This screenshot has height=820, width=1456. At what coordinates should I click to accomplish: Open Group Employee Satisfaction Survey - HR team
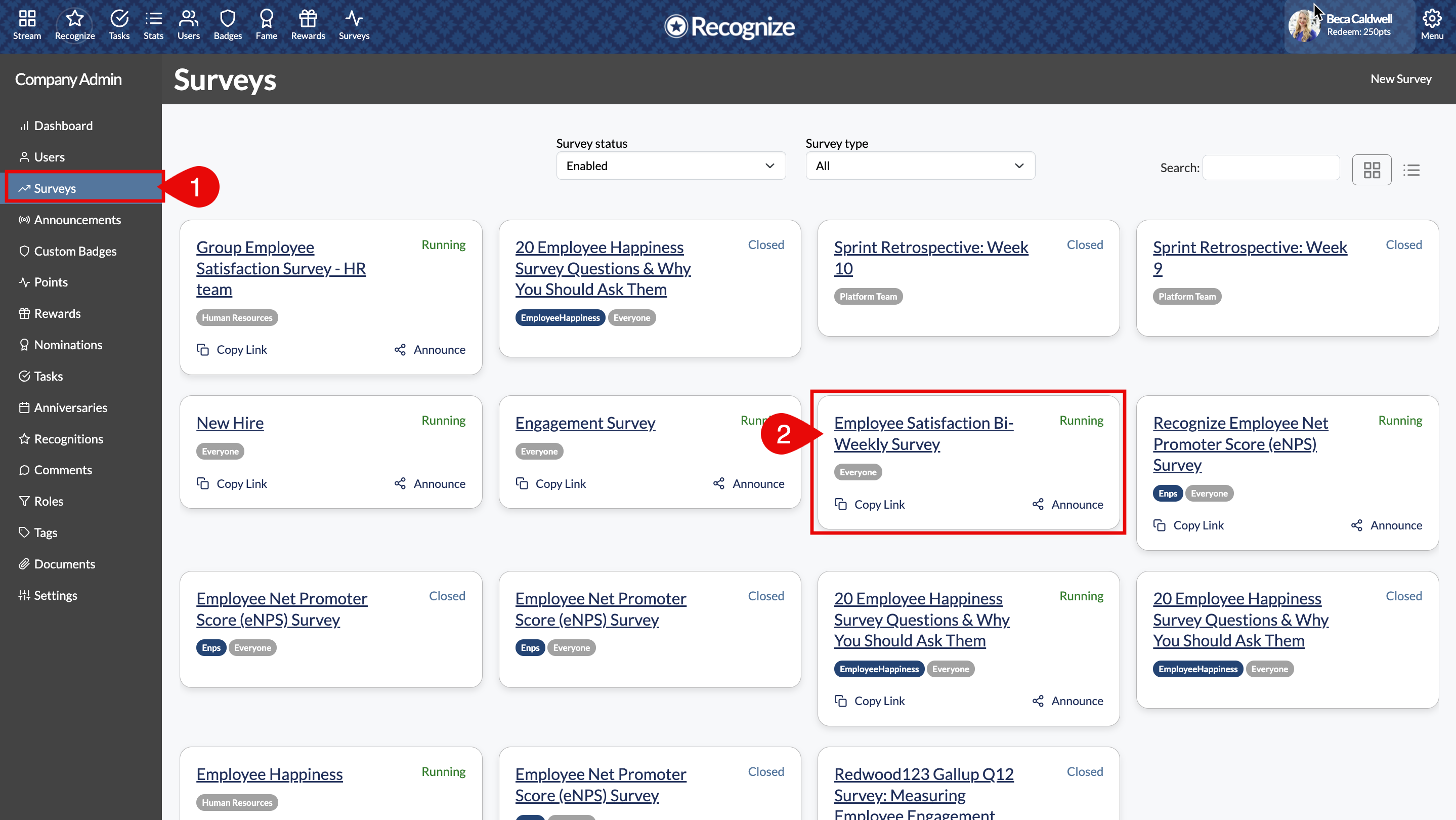281,268
